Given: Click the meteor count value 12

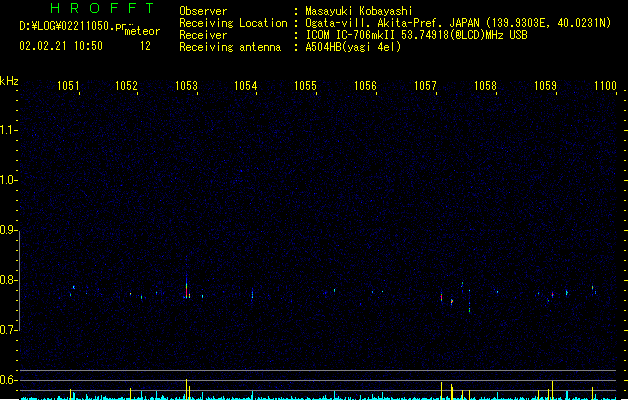Looking at the screenshot, I should (x=145, y=46).
